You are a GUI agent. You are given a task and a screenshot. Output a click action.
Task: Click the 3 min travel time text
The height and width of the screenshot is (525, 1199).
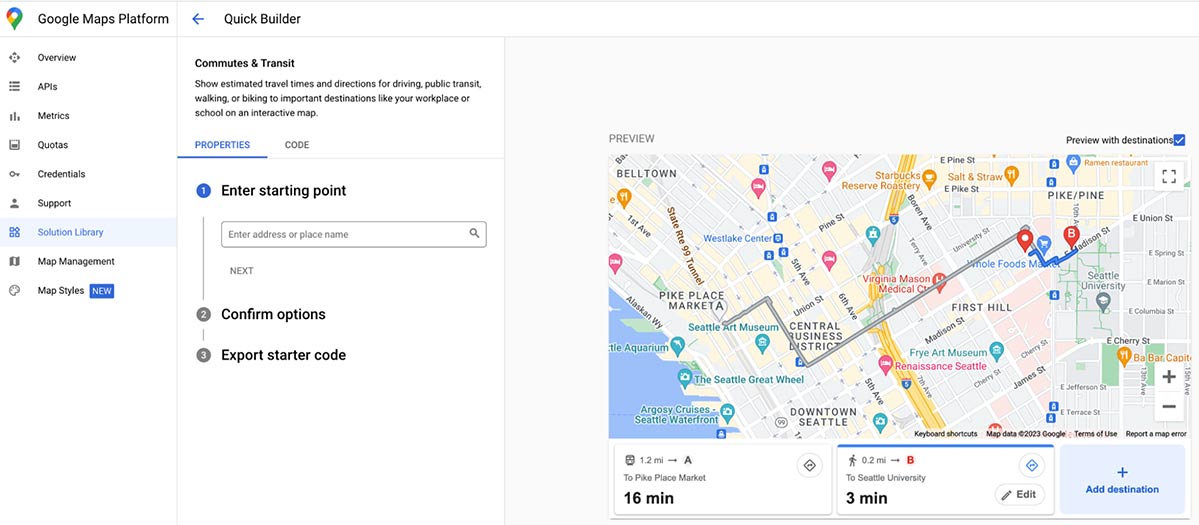[866, 498]
